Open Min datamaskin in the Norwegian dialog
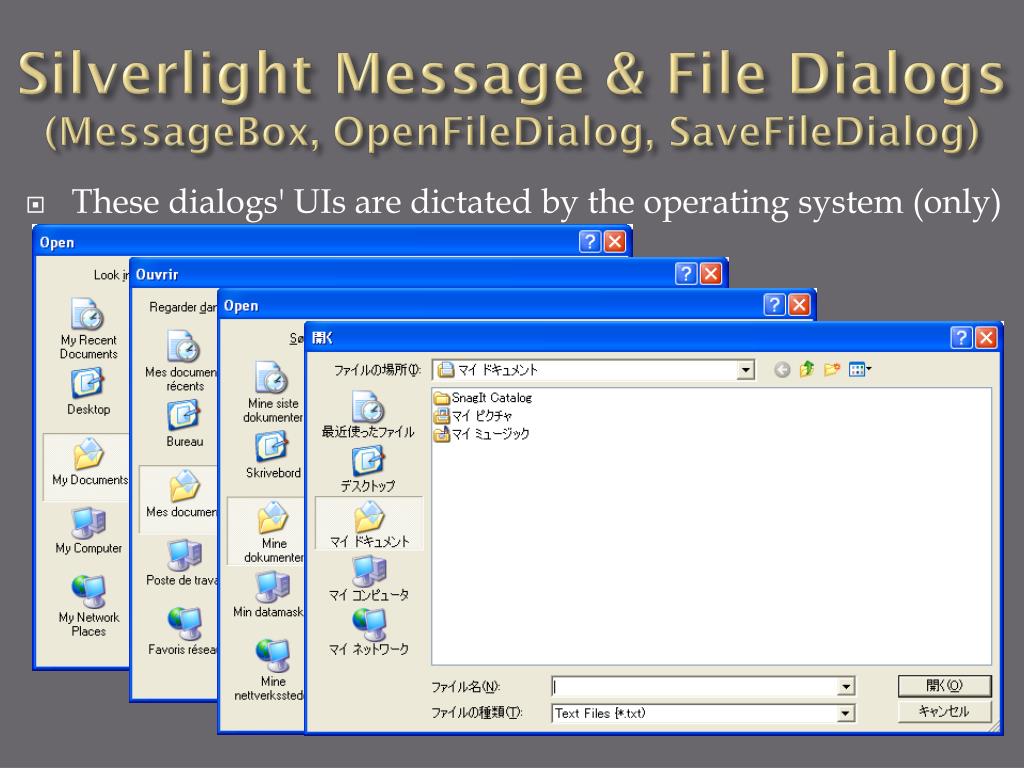The height and width of the screenshot is (768, 1024). [x=269, y=594]
